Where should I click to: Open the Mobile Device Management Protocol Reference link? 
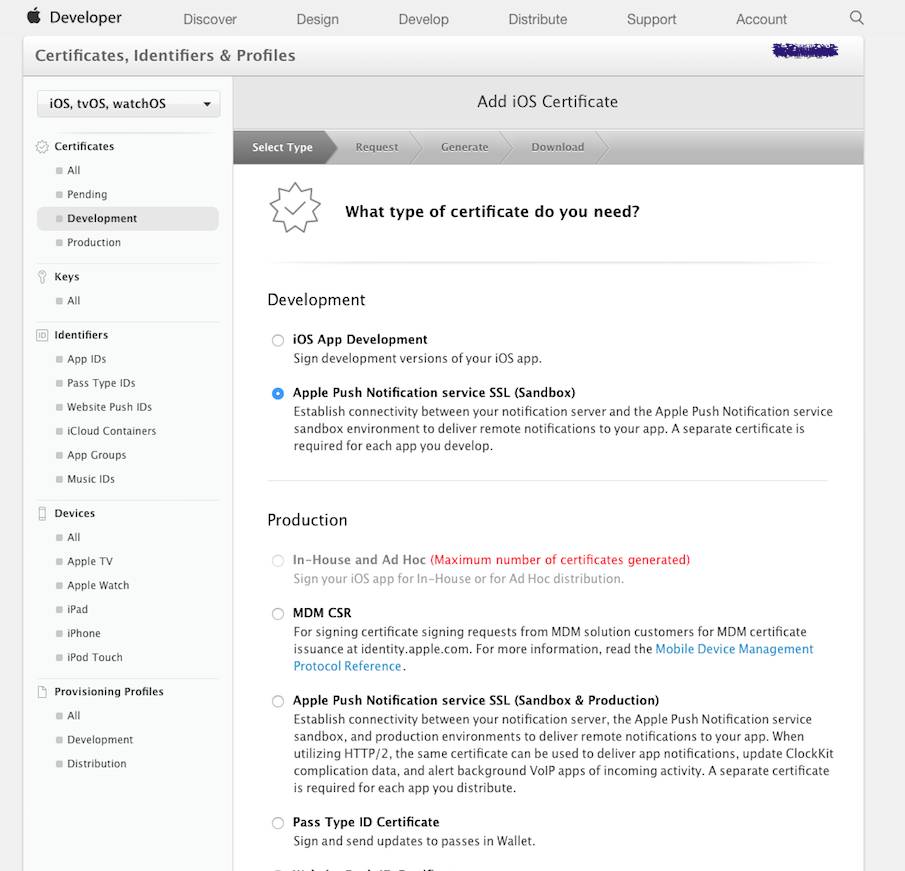[734, 649]
